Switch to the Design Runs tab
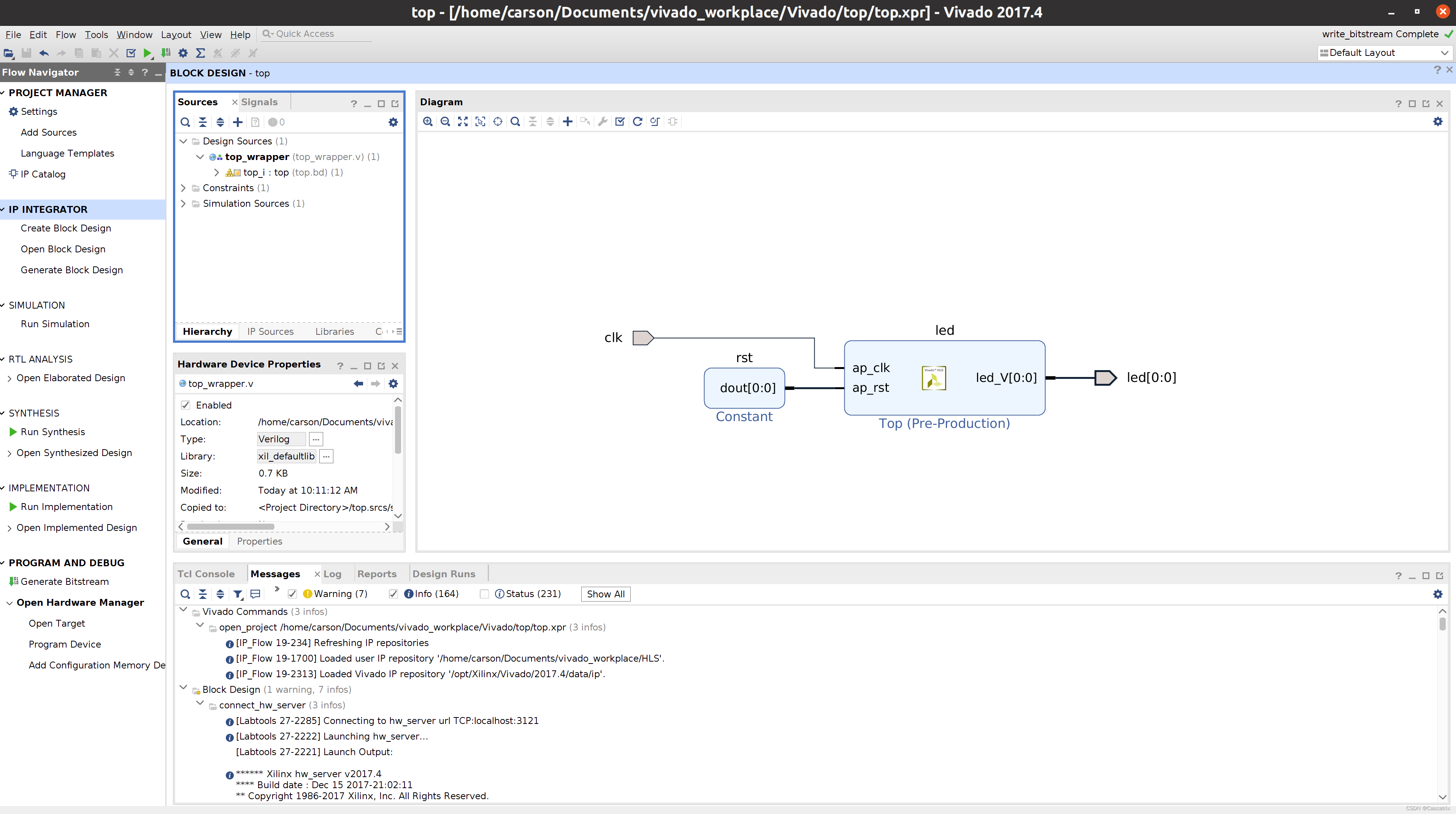The width and height of the screenshot is (1456, 814). 444,574
